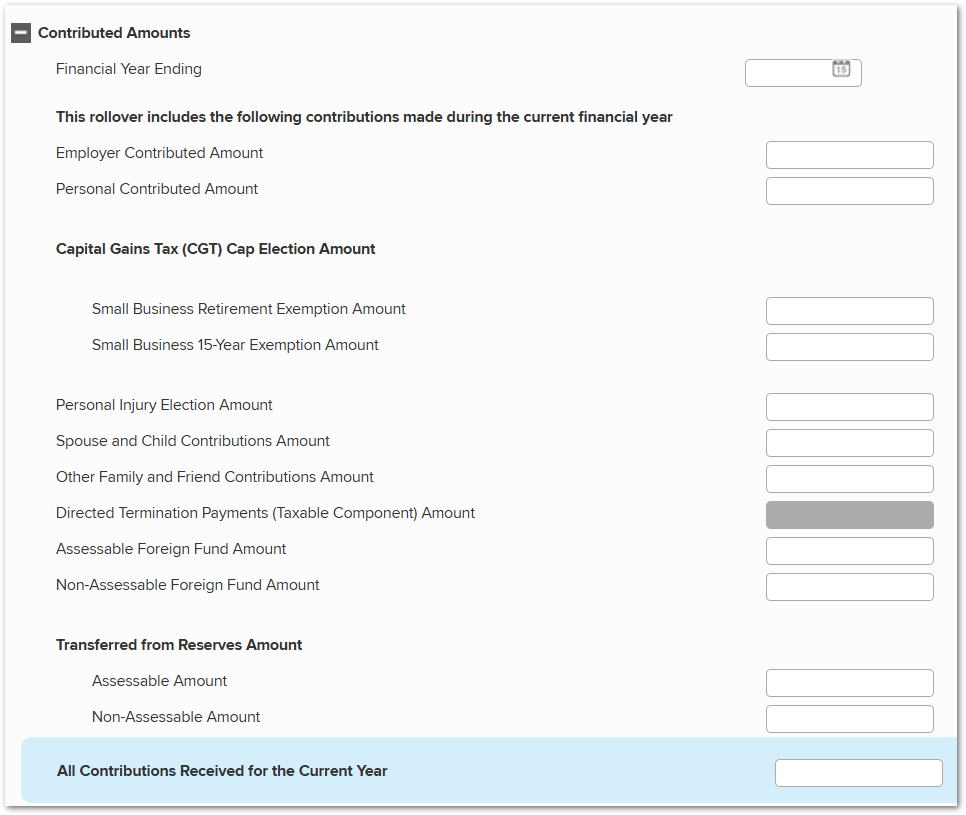Image resolution: width=966 pixels, height=815 pixels.
Task: Focus the All Contributions Received for Current Year field
Action: coord(859,773)
